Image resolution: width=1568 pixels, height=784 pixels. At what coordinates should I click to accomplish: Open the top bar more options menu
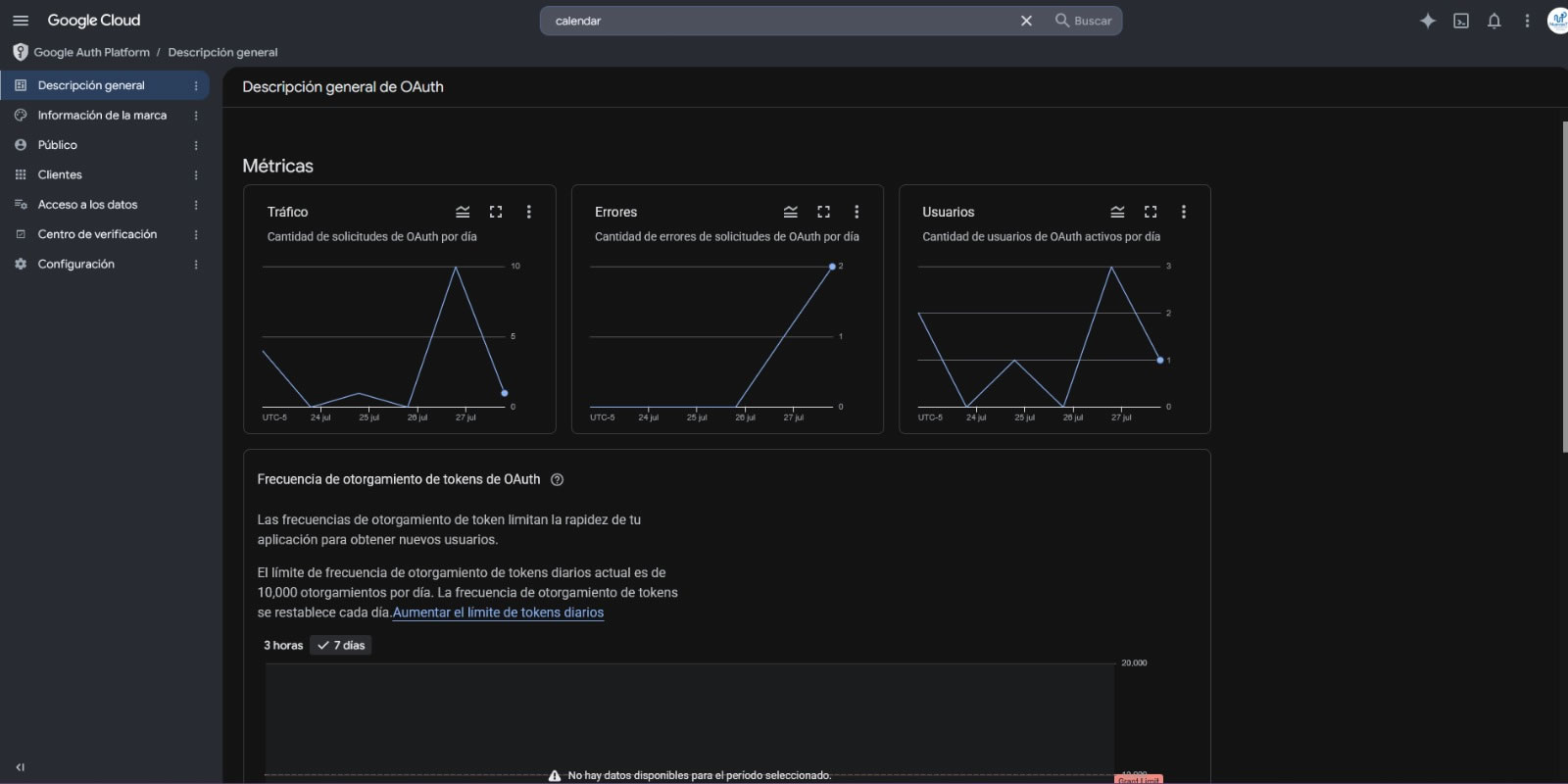[x=1527, y=21]
